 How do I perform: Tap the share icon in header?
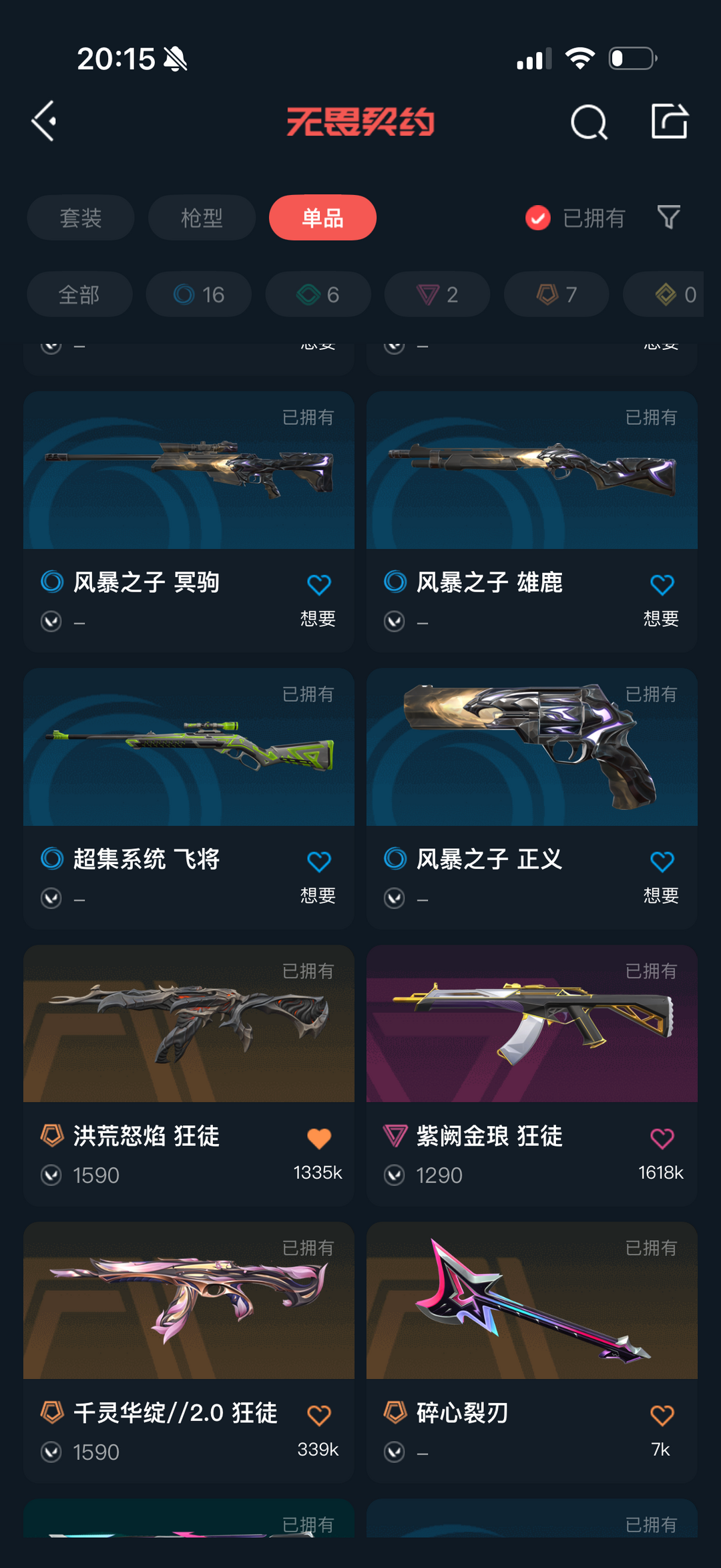pos(670,121)
